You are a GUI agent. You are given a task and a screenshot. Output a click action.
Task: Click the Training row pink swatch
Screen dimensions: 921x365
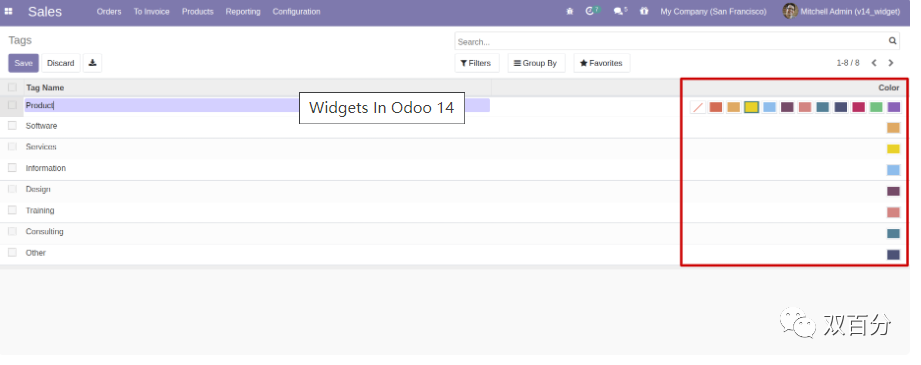click(893, 212)
